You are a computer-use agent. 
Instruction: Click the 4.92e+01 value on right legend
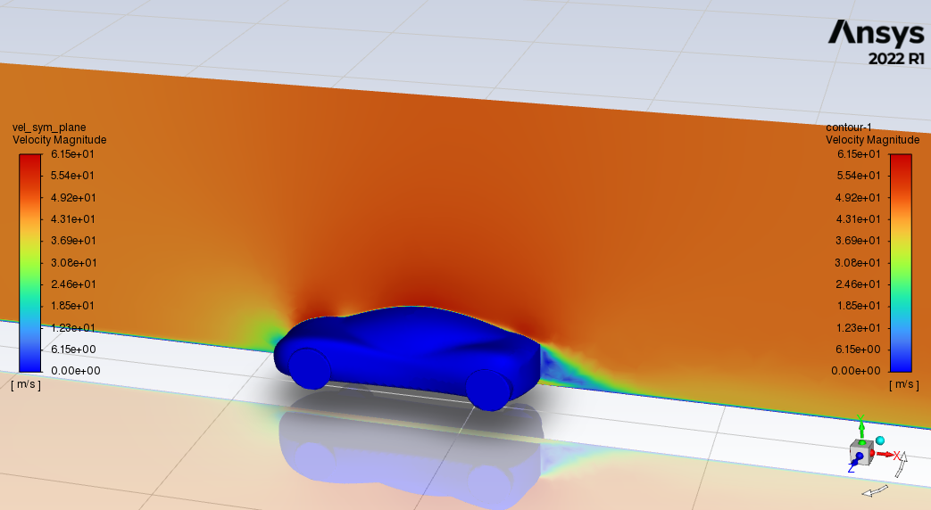[857, 198]
